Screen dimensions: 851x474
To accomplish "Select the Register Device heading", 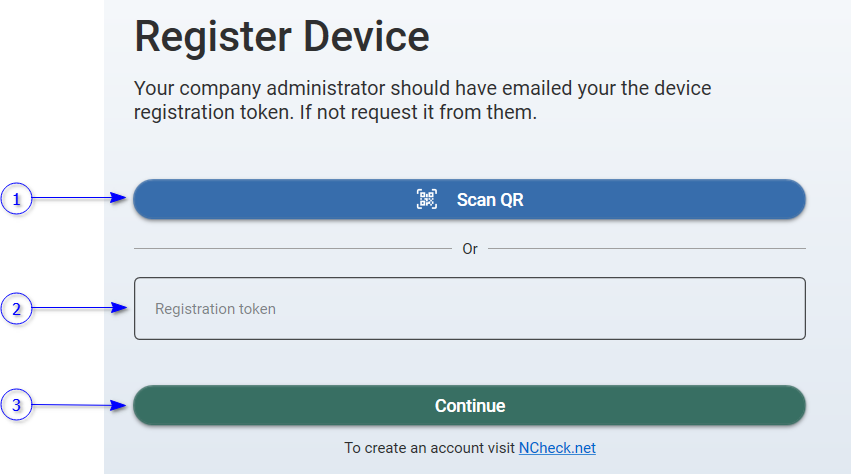I will pos(282,37).
